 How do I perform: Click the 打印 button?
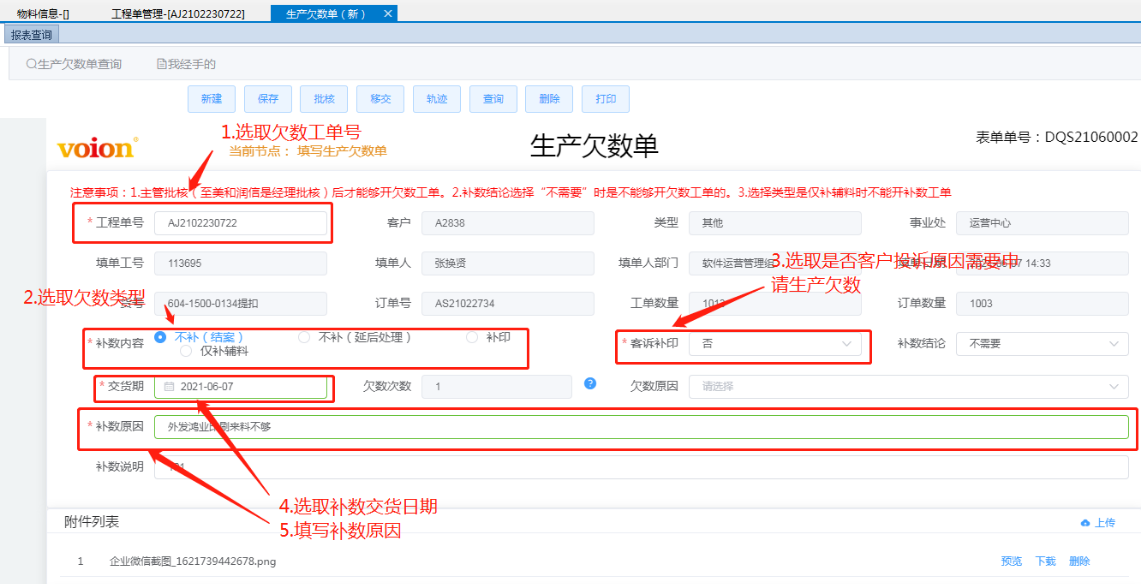click(605, 99)
